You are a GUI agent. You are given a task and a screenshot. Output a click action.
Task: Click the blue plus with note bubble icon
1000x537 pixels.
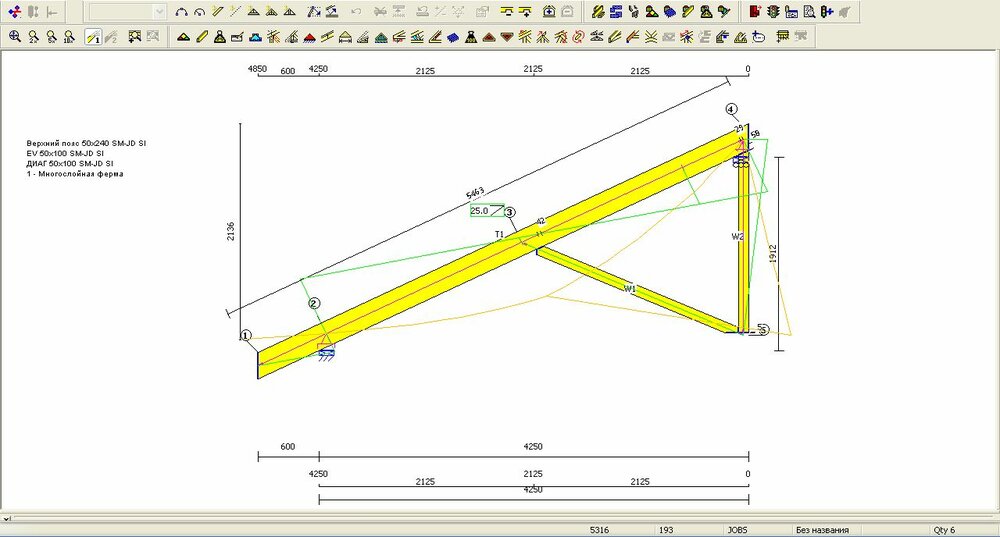[x=758, y=37]
